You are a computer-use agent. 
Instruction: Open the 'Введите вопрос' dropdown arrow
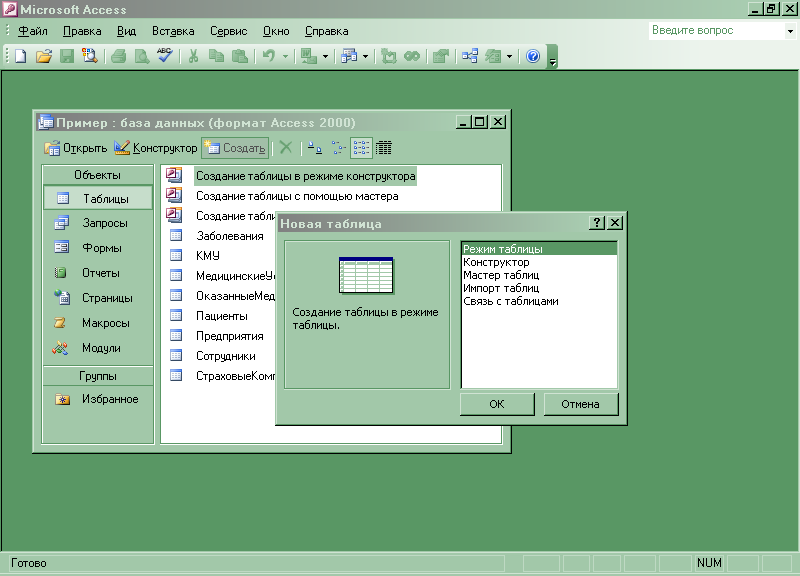point(790,31)
